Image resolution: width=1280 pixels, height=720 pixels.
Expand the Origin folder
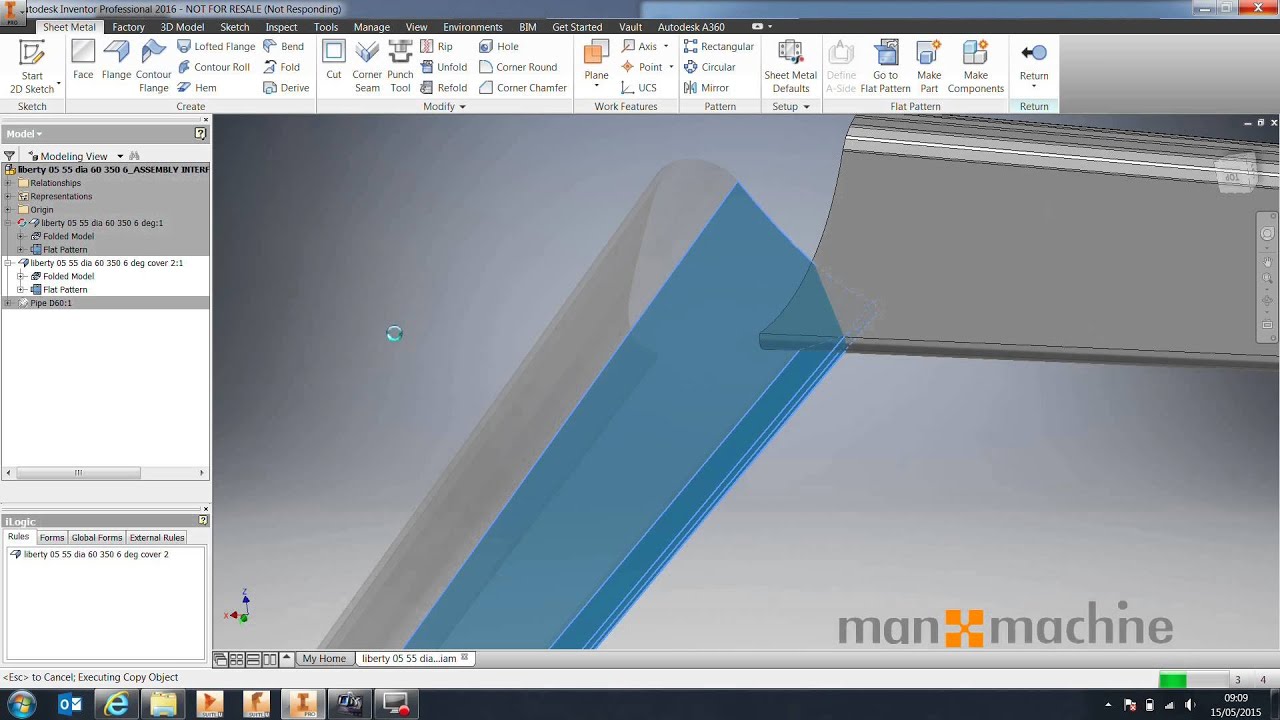pyautogui.click(x=9, y=210)
